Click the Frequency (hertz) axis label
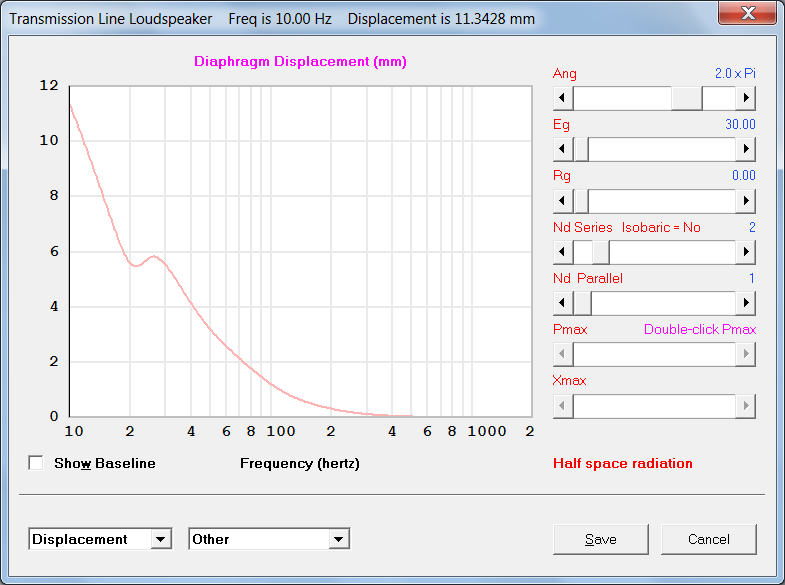This screenshot has height=585, width=785. click(x=300, y=463)
